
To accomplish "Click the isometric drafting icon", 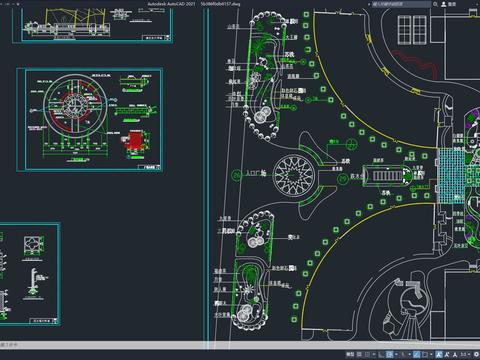I will pyautogui.click(x=403, y=354).
